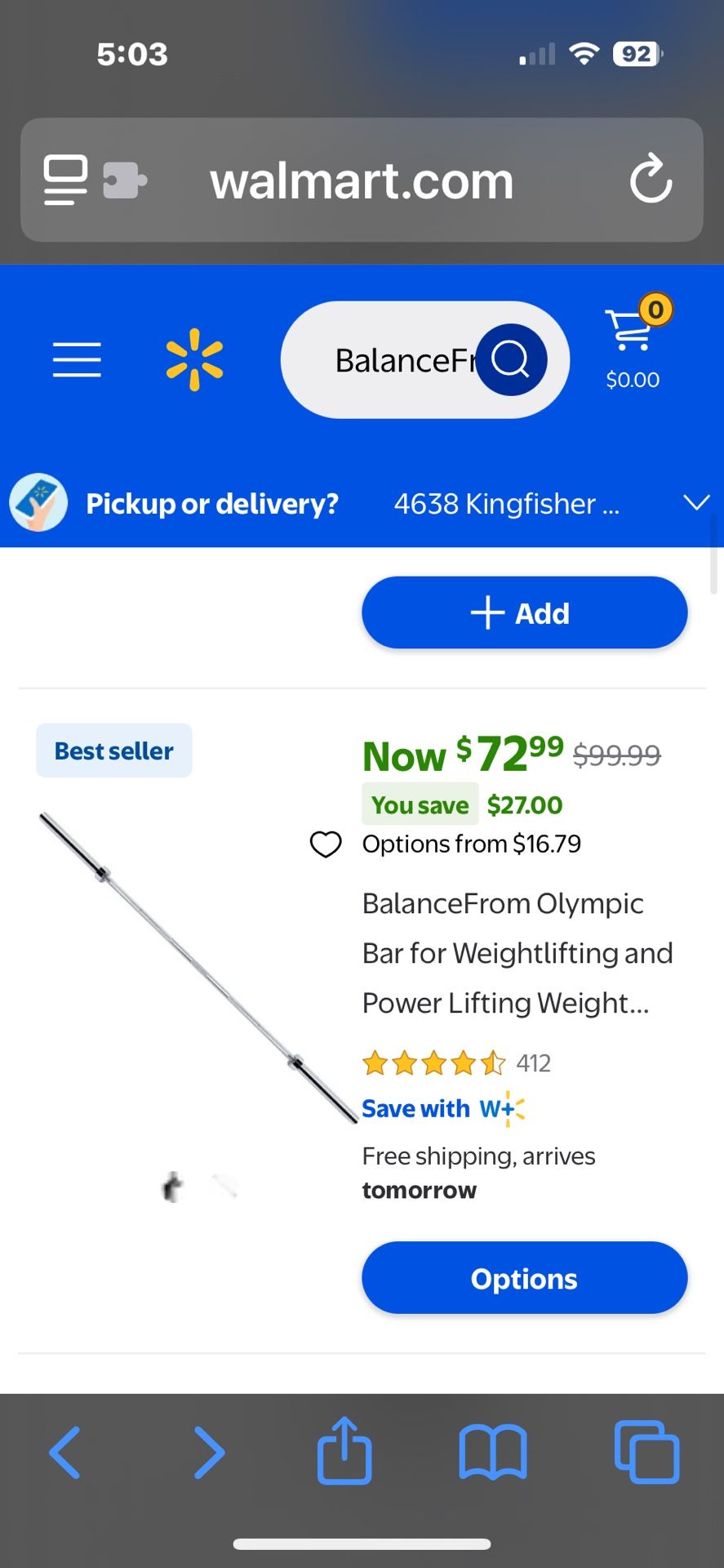Open the Walmart hamburger menu
Screen dimensions: 724x1568
click(77, 360)
